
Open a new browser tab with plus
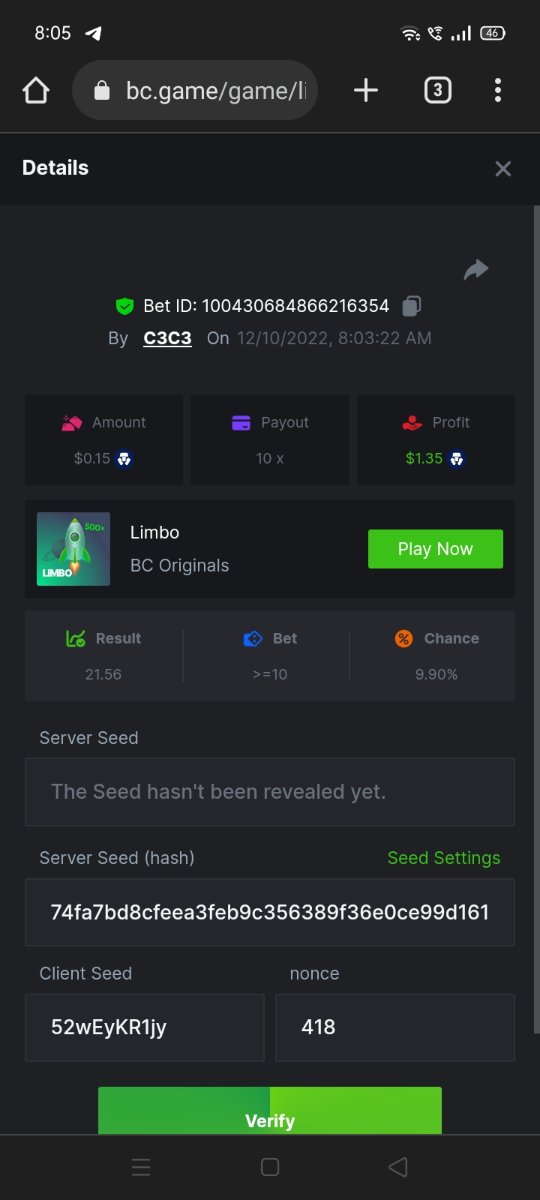click(x=366, y=91)
